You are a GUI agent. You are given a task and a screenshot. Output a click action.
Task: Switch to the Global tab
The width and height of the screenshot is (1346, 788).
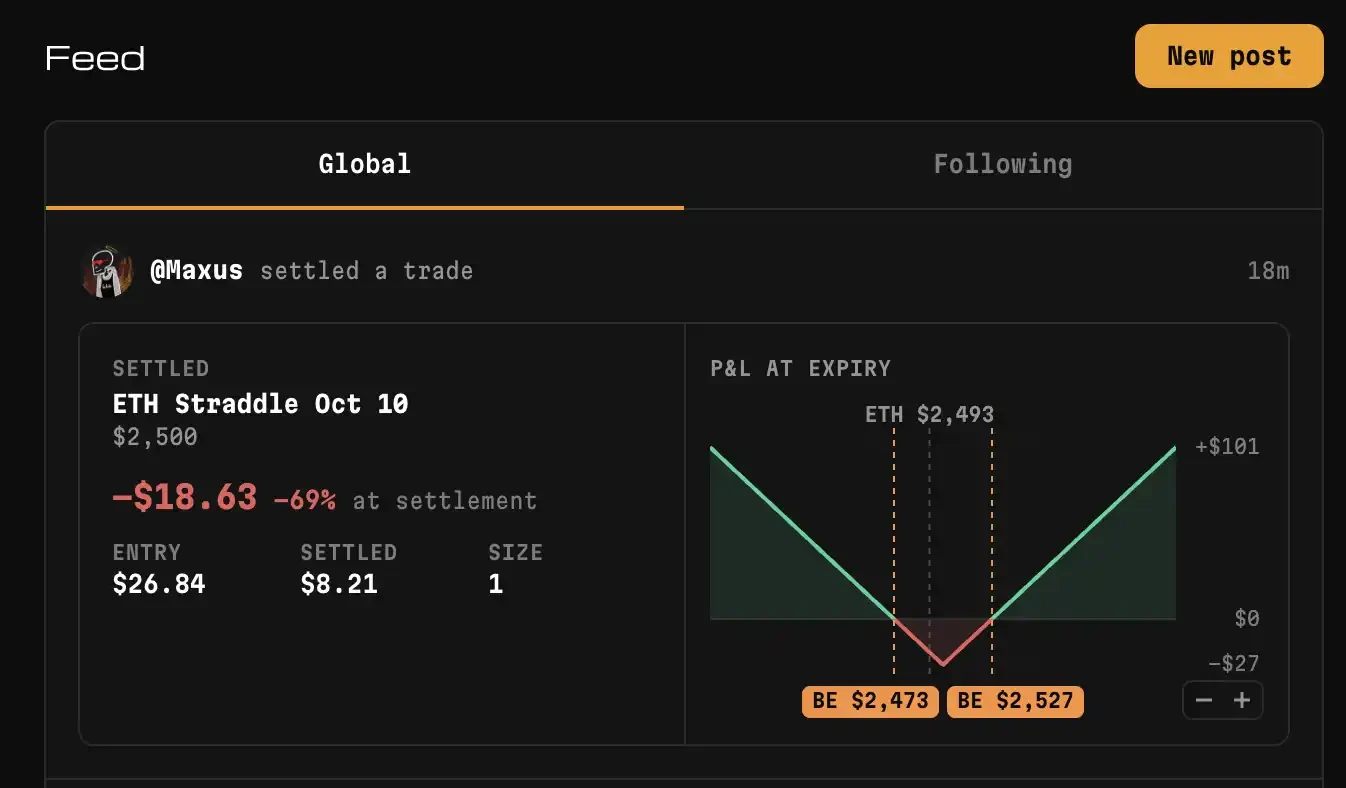coord(365,165)
